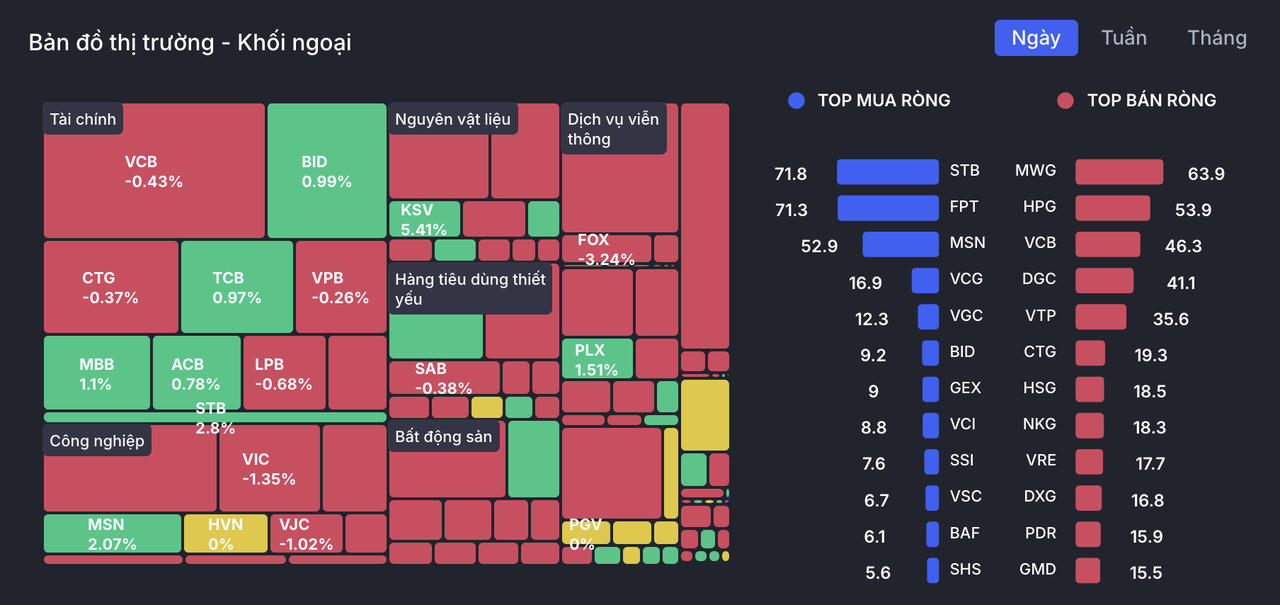Click the HPG ticker in net-sell list
1280x605 pixels.
(x=1039, y=207)
